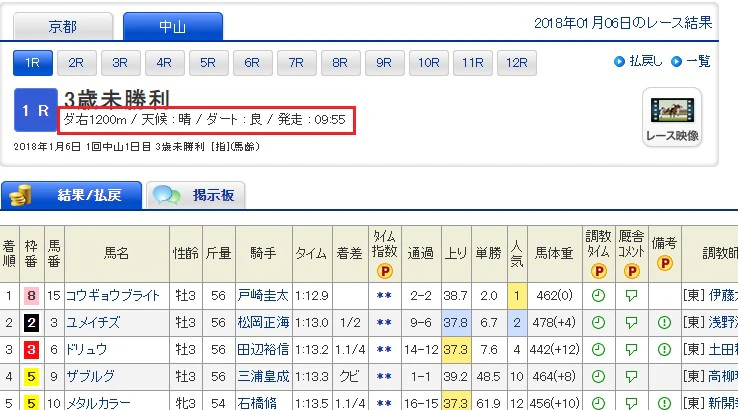Switch to the 京都 racecourse tab
The image size is (738, 410).
click(x=63, y=27)
